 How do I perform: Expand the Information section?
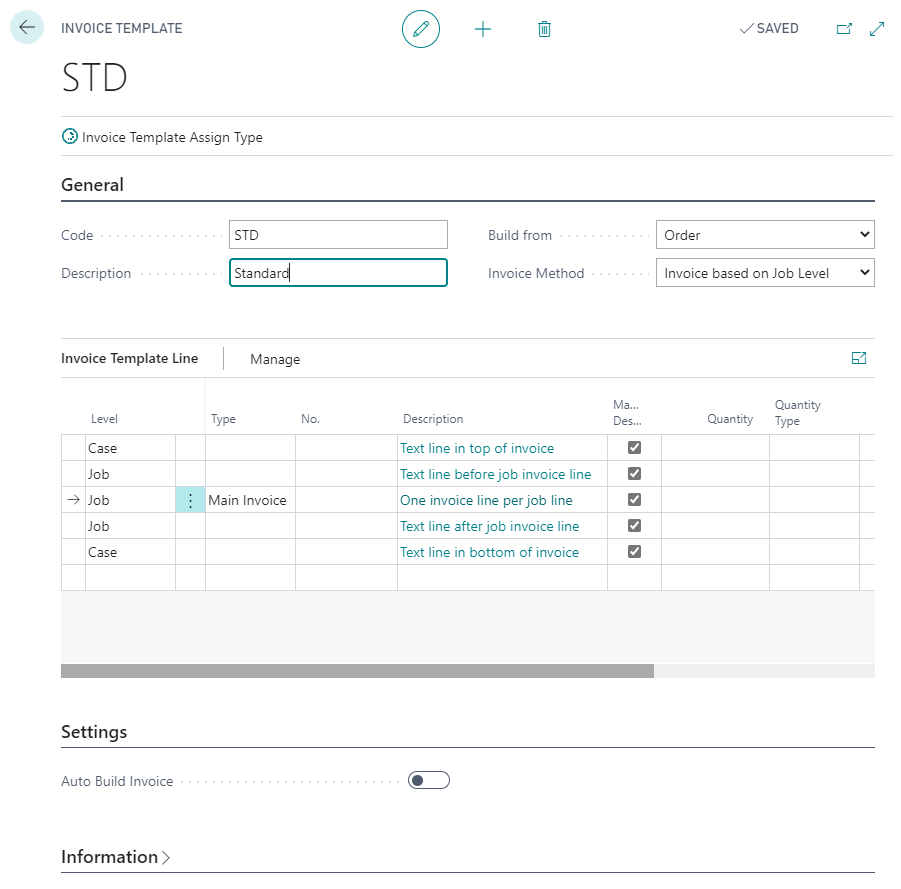(x=115, y=857)
